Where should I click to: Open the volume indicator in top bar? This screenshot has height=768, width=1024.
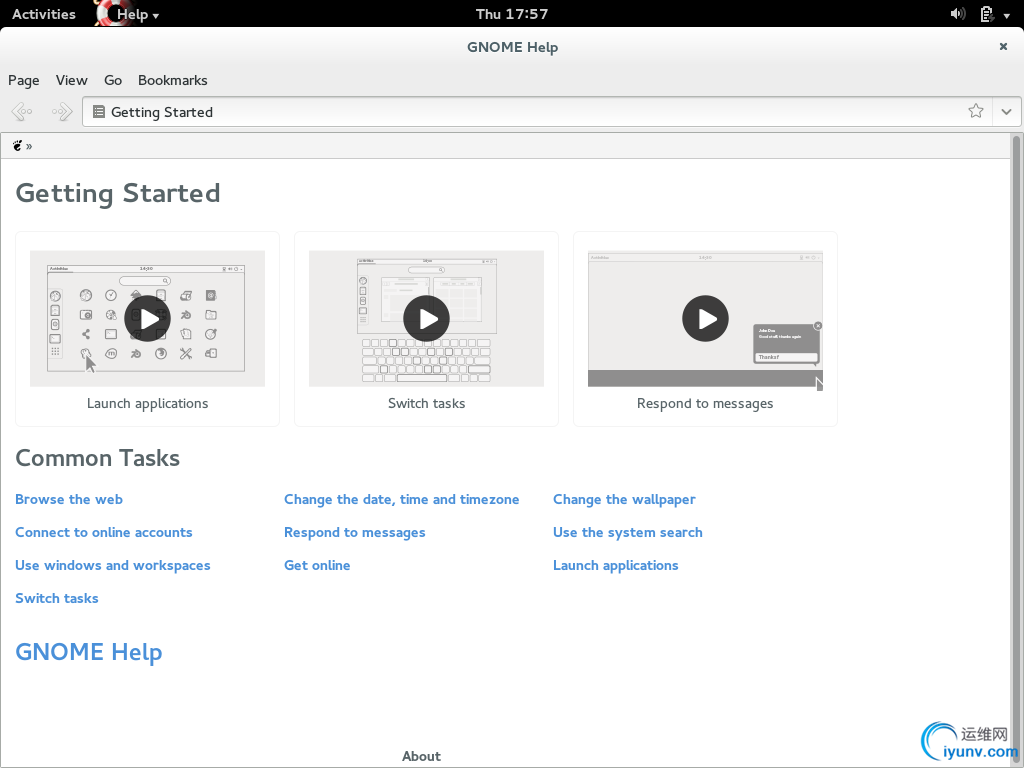pyautogui.click(x=958, y=14)
